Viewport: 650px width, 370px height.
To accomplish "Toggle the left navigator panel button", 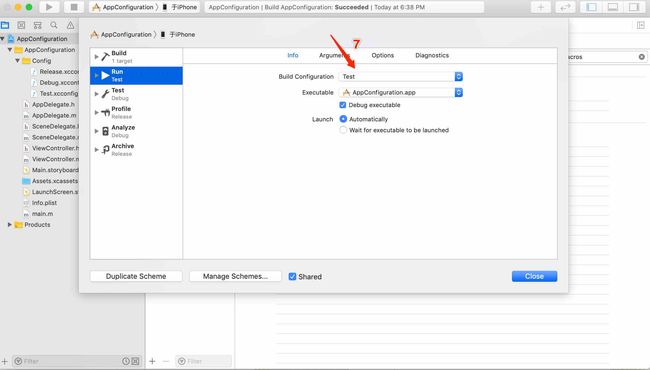I will tap(591, 7).
